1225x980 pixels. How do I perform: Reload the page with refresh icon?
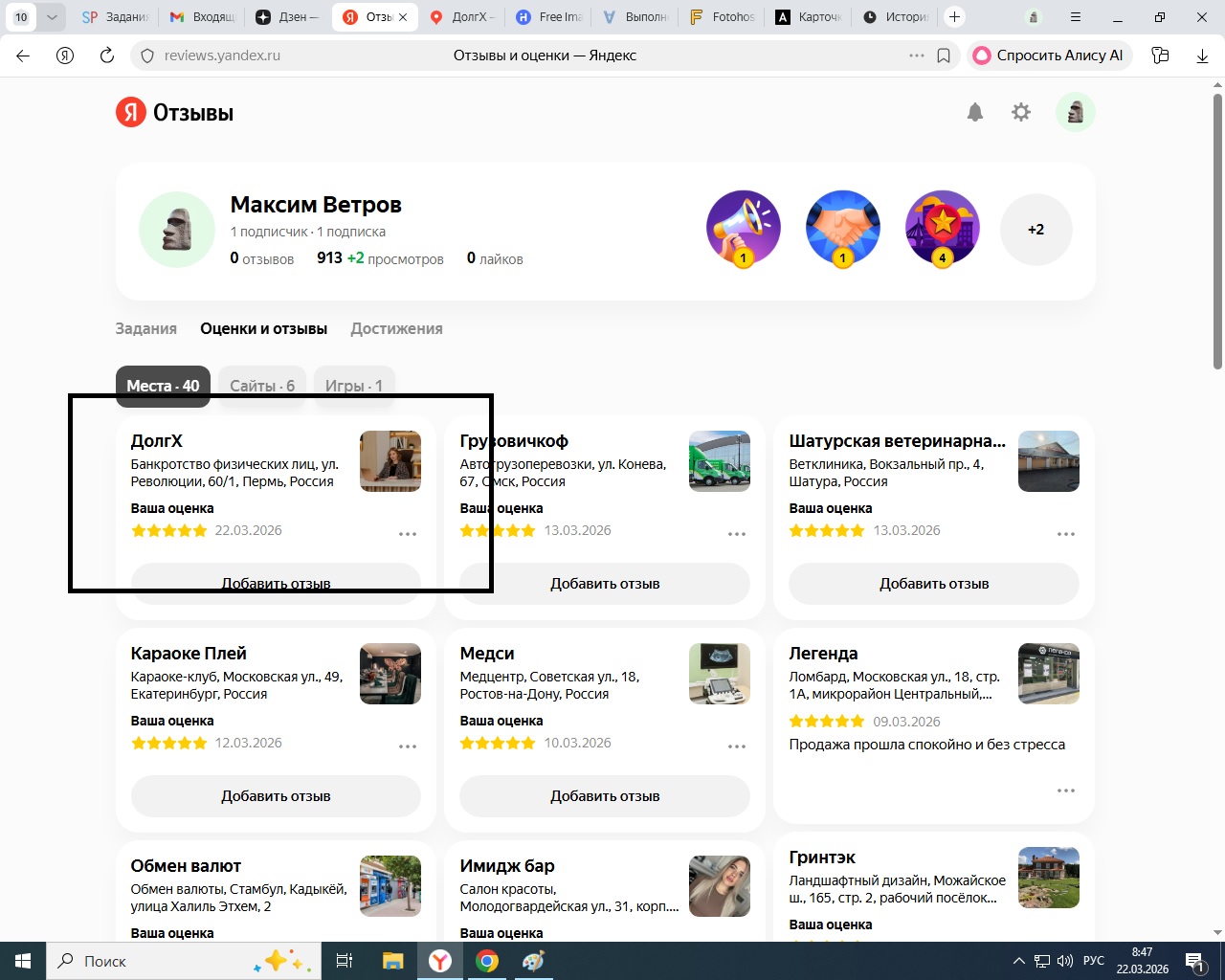[107, 56]
